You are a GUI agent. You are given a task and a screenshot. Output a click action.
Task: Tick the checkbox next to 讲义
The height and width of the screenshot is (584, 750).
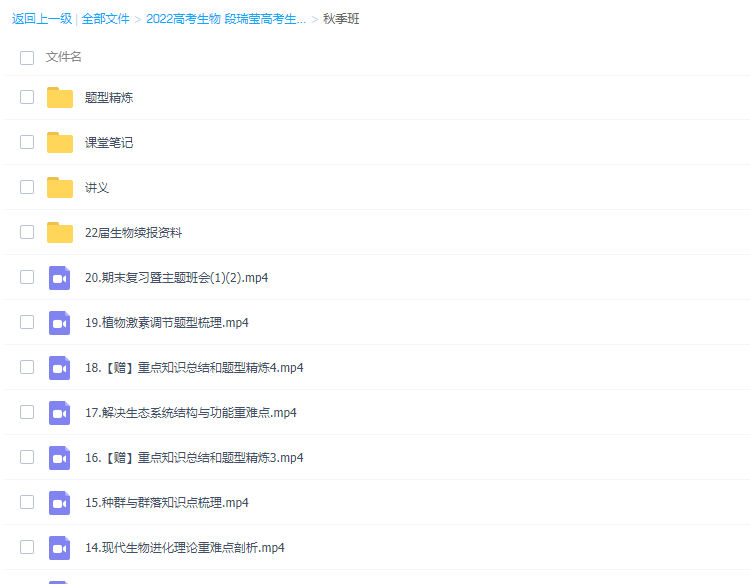point(27,188)
